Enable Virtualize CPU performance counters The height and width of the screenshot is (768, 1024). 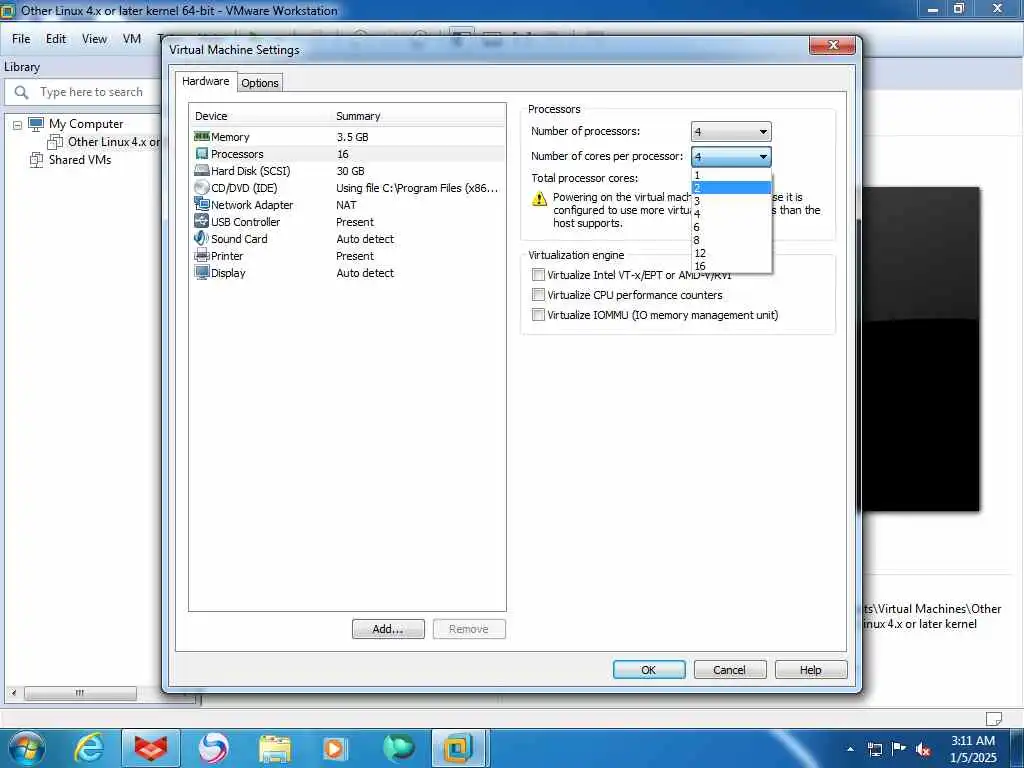tap(538, 295)
